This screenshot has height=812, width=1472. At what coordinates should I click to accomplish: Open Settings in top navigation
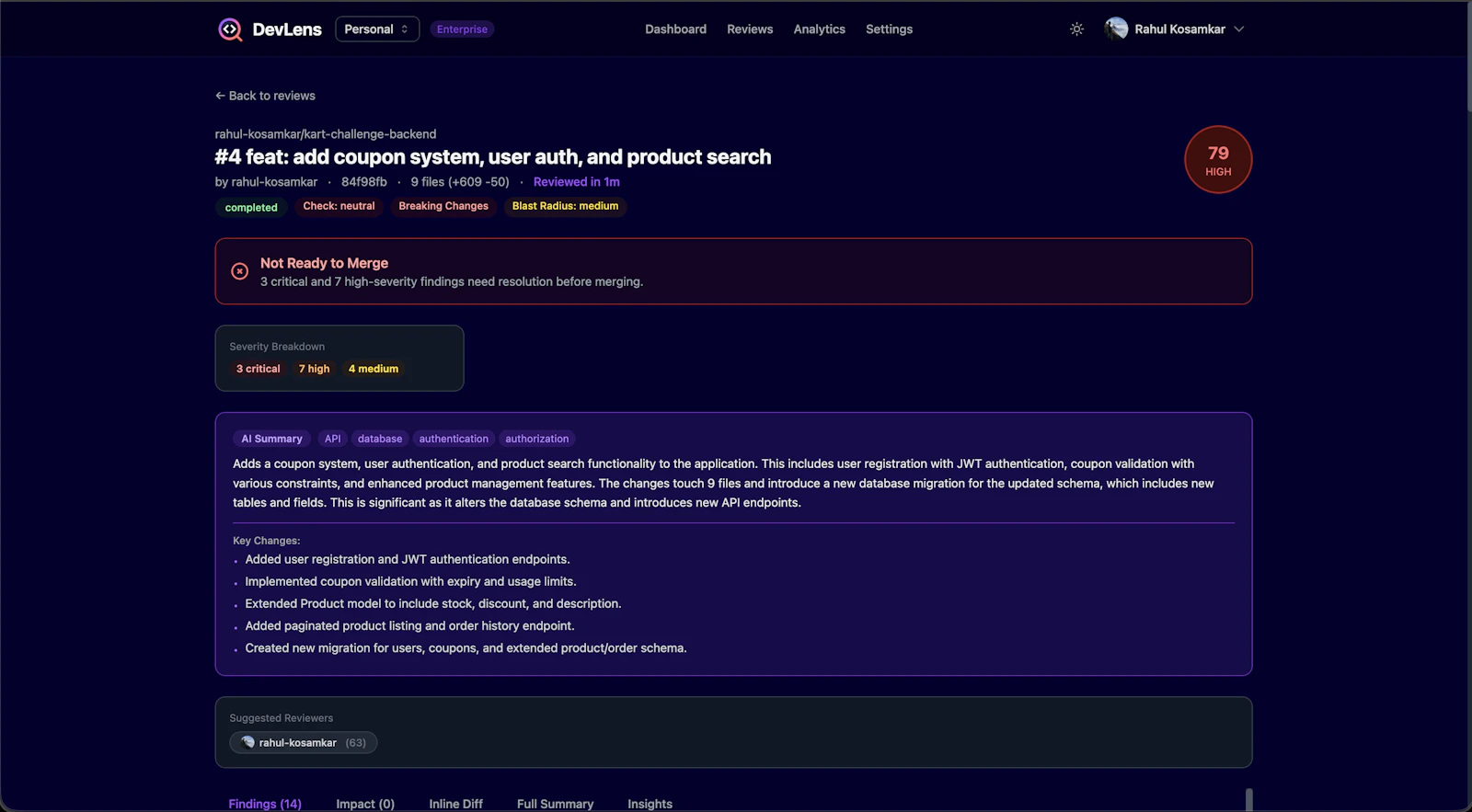(x=889, y=29)
